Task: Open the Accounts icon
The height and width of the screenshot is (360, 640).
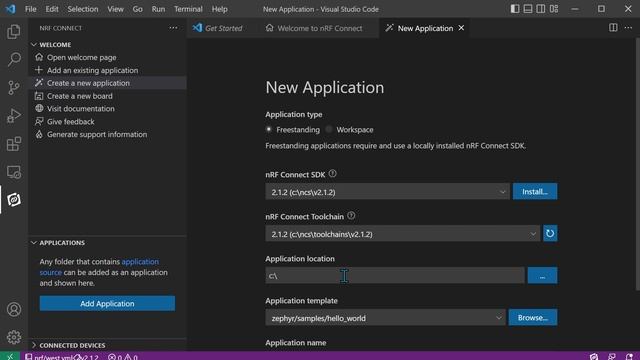Action: point(13,309)
